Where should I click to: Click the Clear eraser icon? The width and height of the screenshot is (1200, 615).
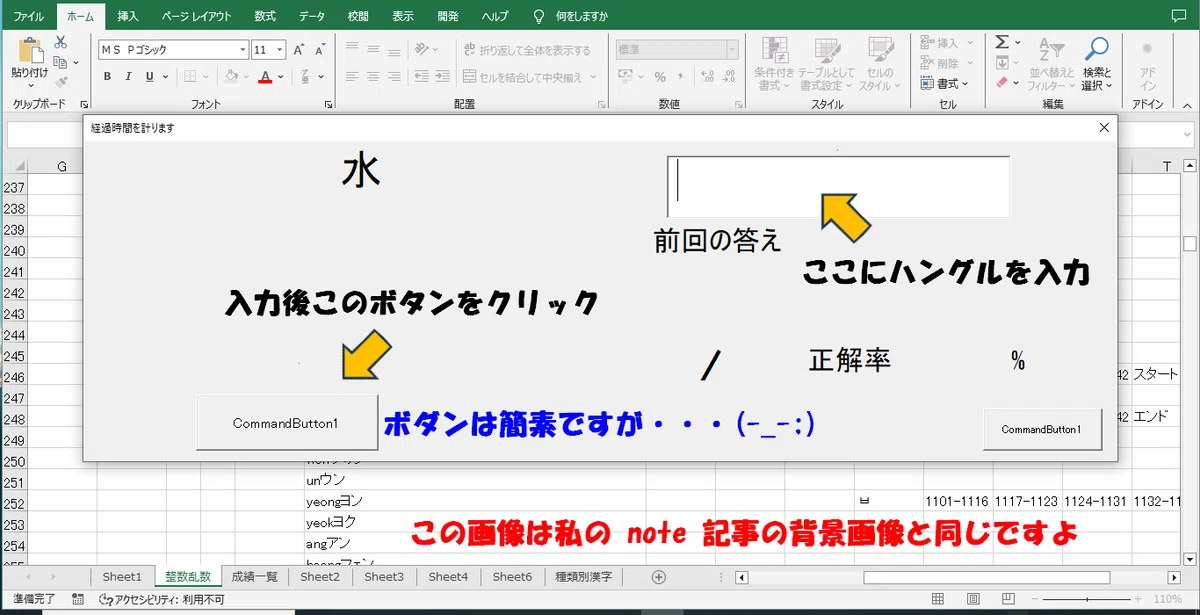1002,83
